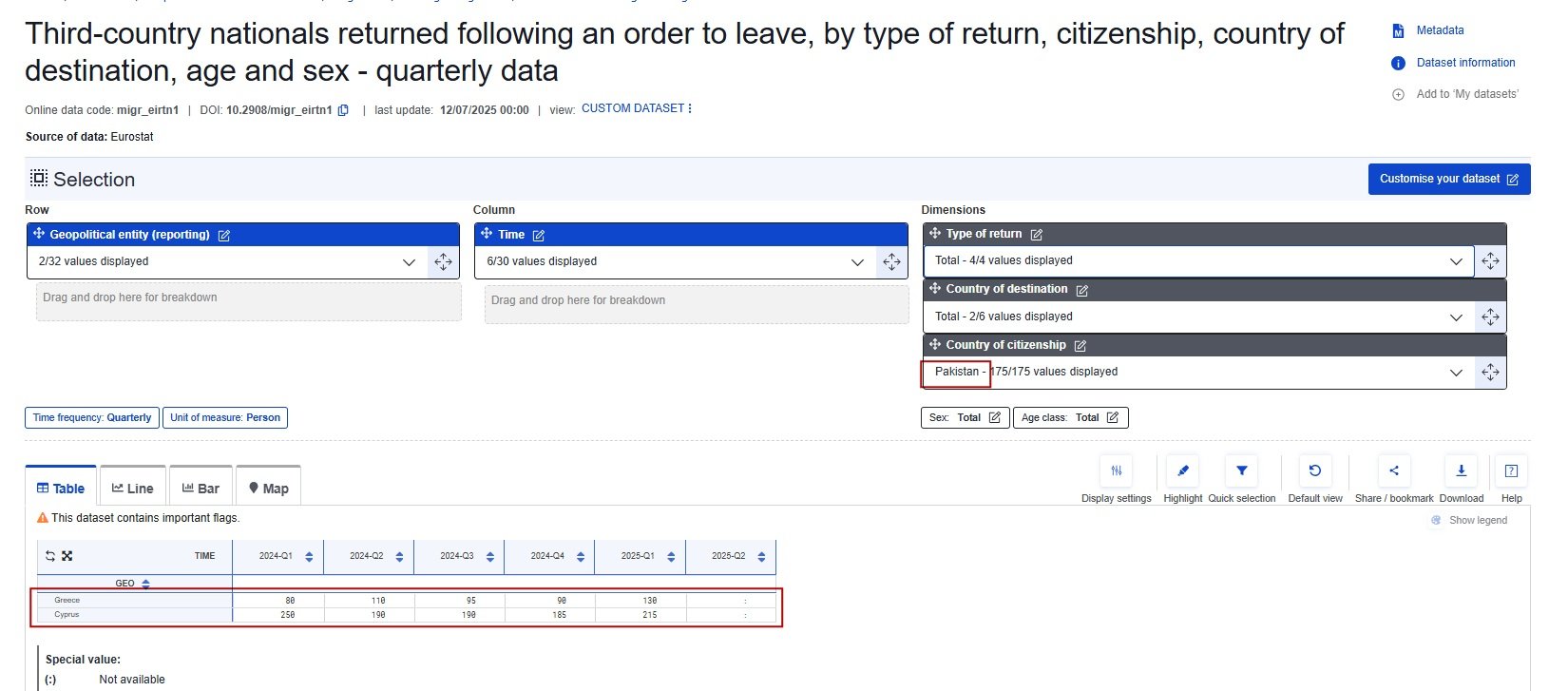Open Quick selection filter icon
This screenshot has width=1568, height=691.
(1241, 470)
